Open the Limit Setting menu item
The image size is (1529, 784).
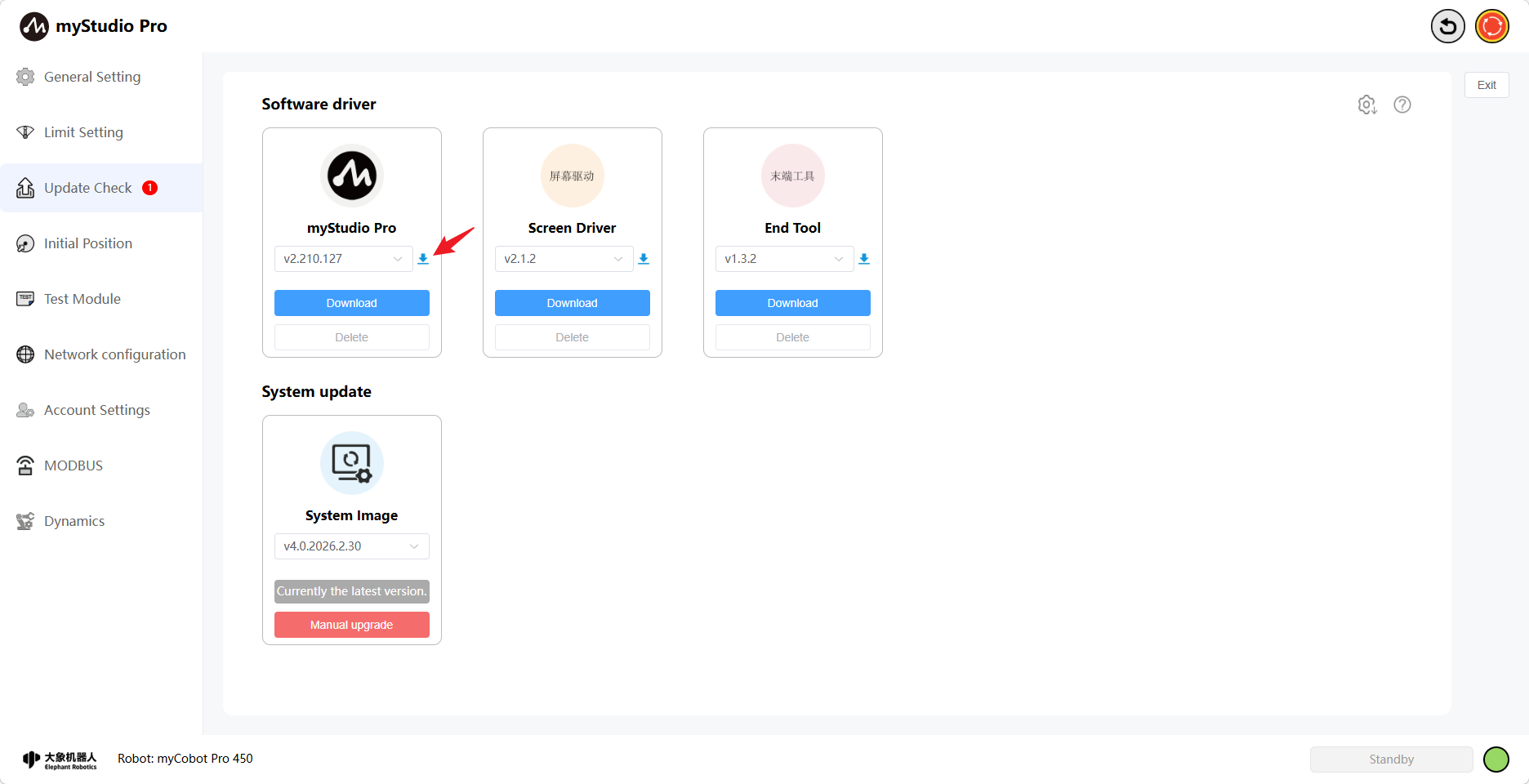(x=83, y=132)
